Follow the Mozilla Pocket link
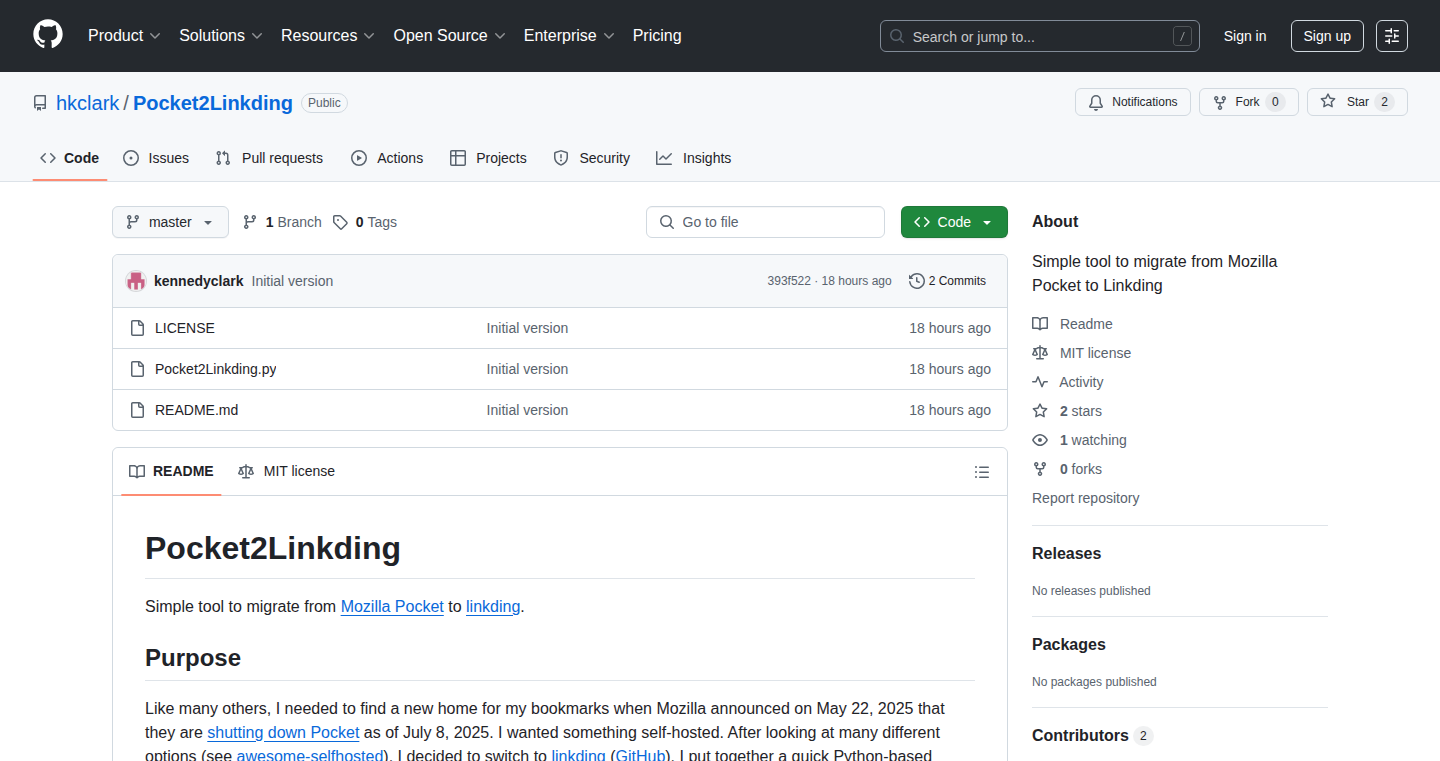The image size is (1440, 761). [392, 606]
